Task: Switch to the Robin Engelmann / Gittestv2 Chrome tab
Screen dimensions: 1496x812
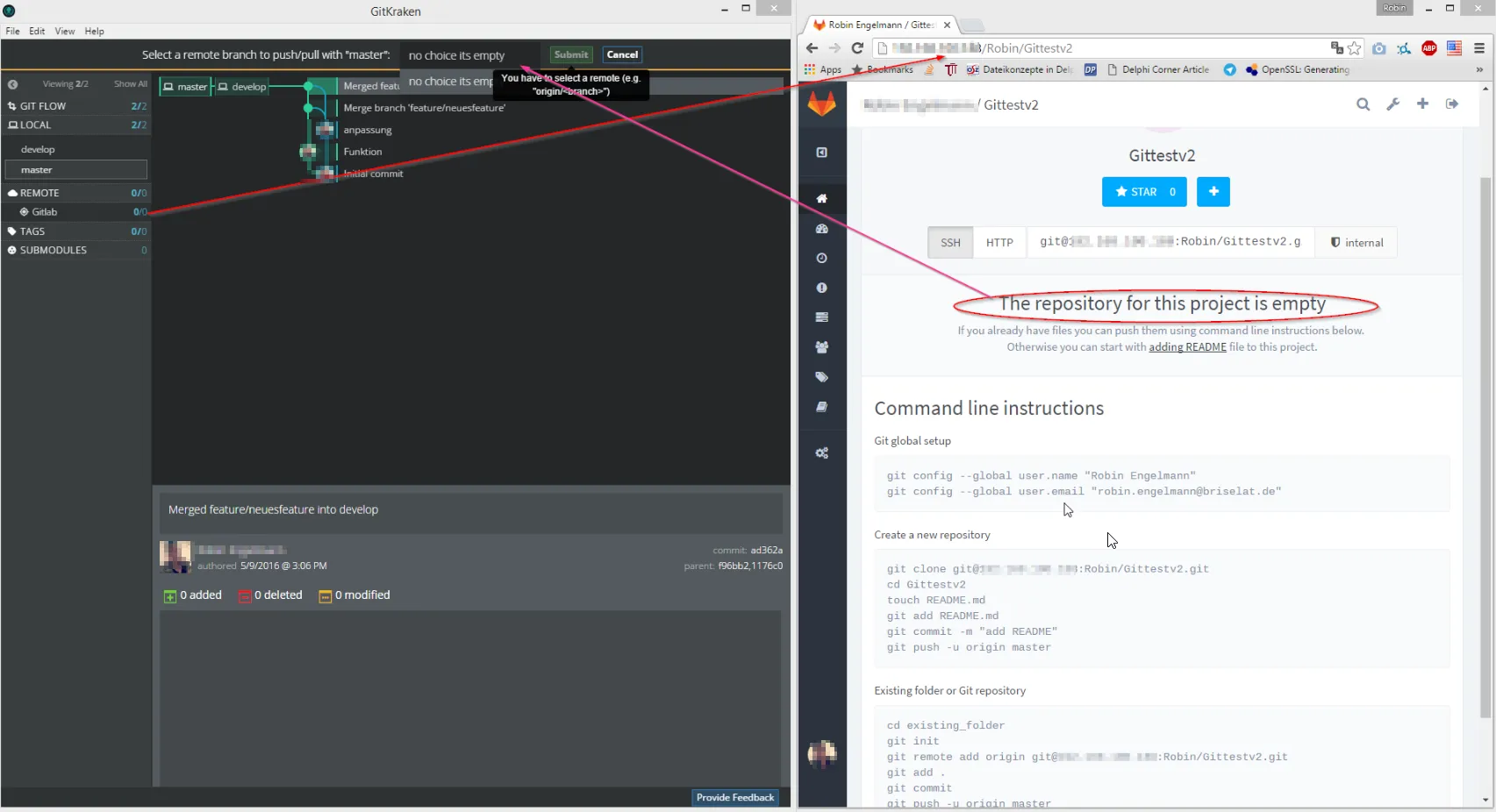Action: point(880,25)
